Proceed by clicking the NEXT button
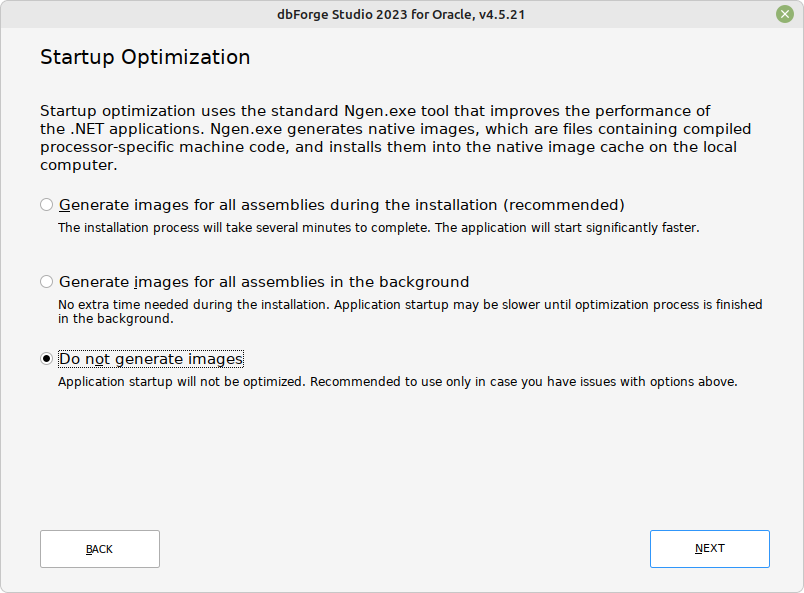The image size is (804, 593). pos(710,549)
